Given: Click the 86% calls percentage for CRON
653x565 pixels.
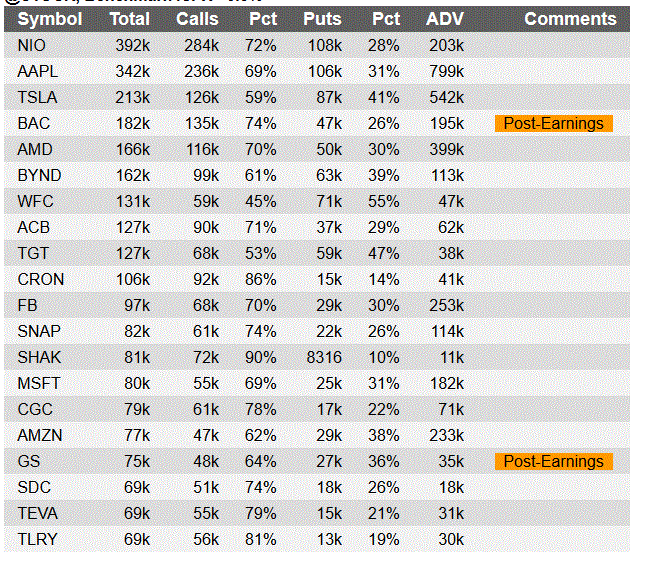Looking at the screenshot, I should (261, 279).
